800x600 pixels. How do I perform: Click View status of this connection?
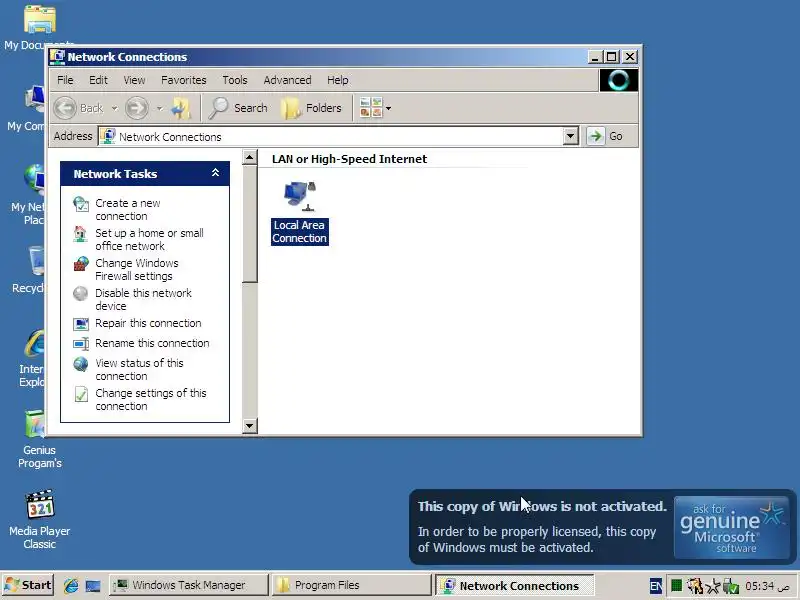click(x=139, y=369)
